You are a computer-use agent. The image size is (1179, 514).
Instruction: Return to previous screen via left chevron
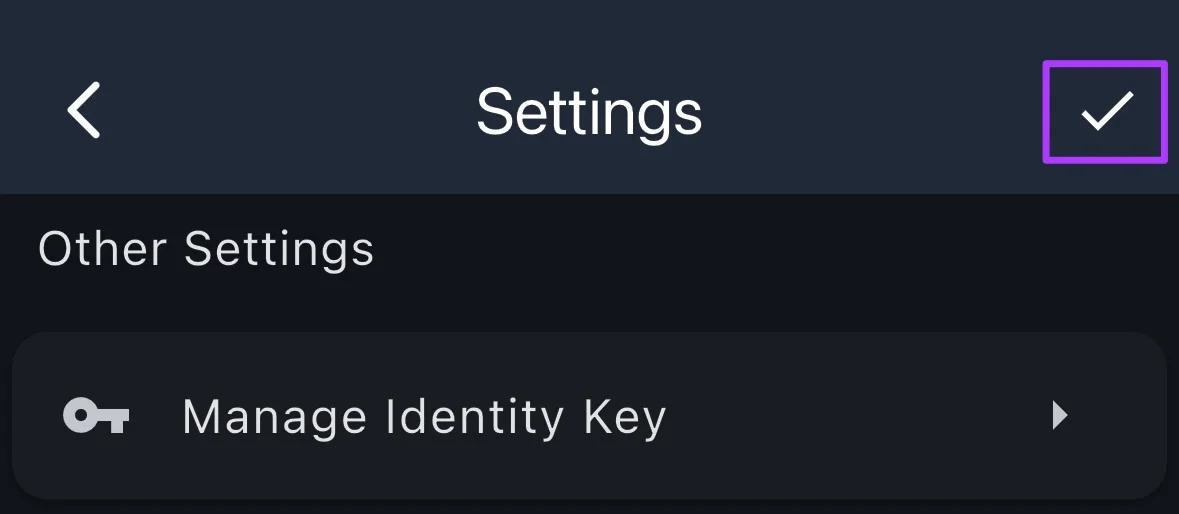[84, 110]
